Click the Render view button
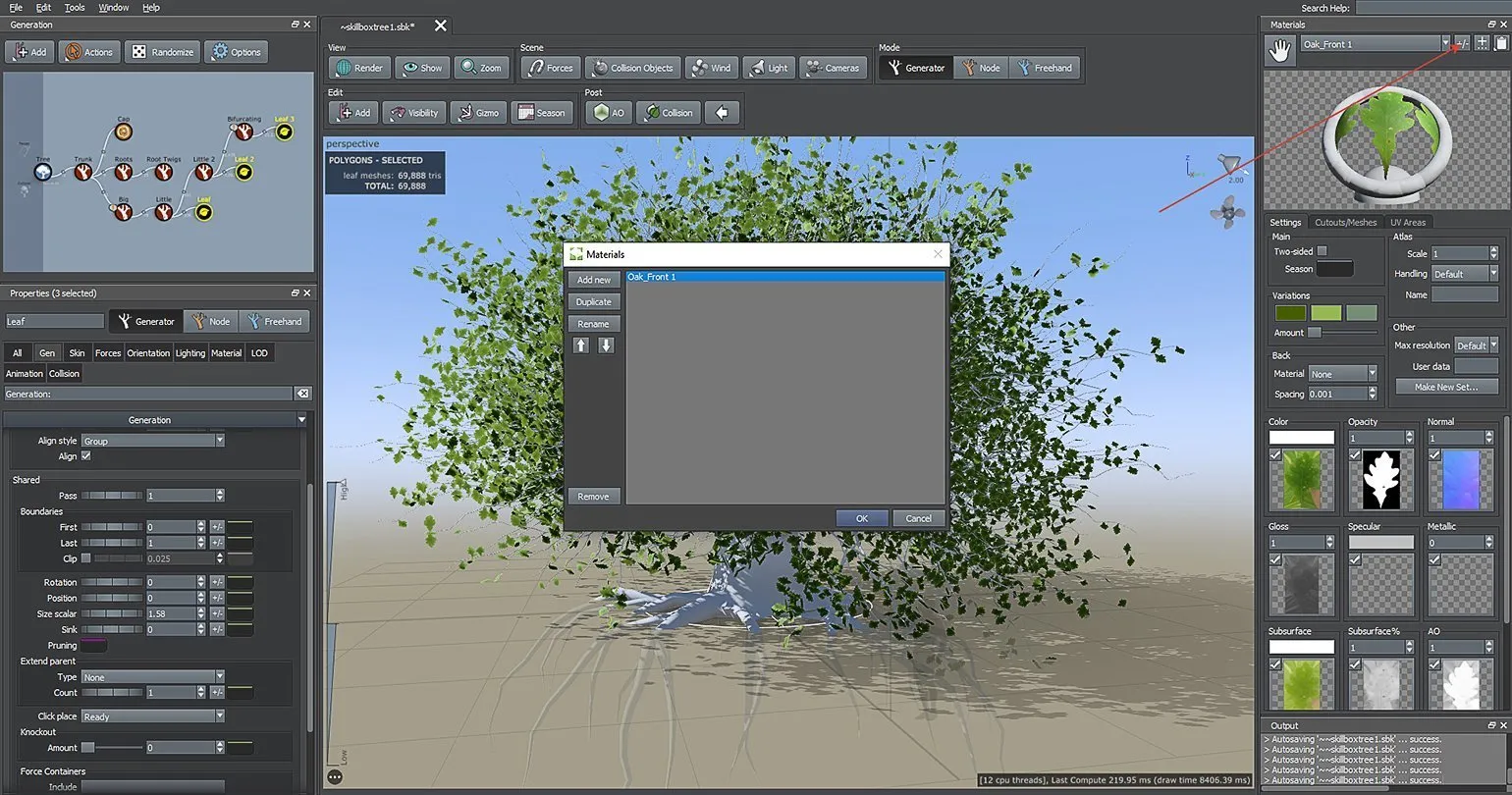 [359, 68]
